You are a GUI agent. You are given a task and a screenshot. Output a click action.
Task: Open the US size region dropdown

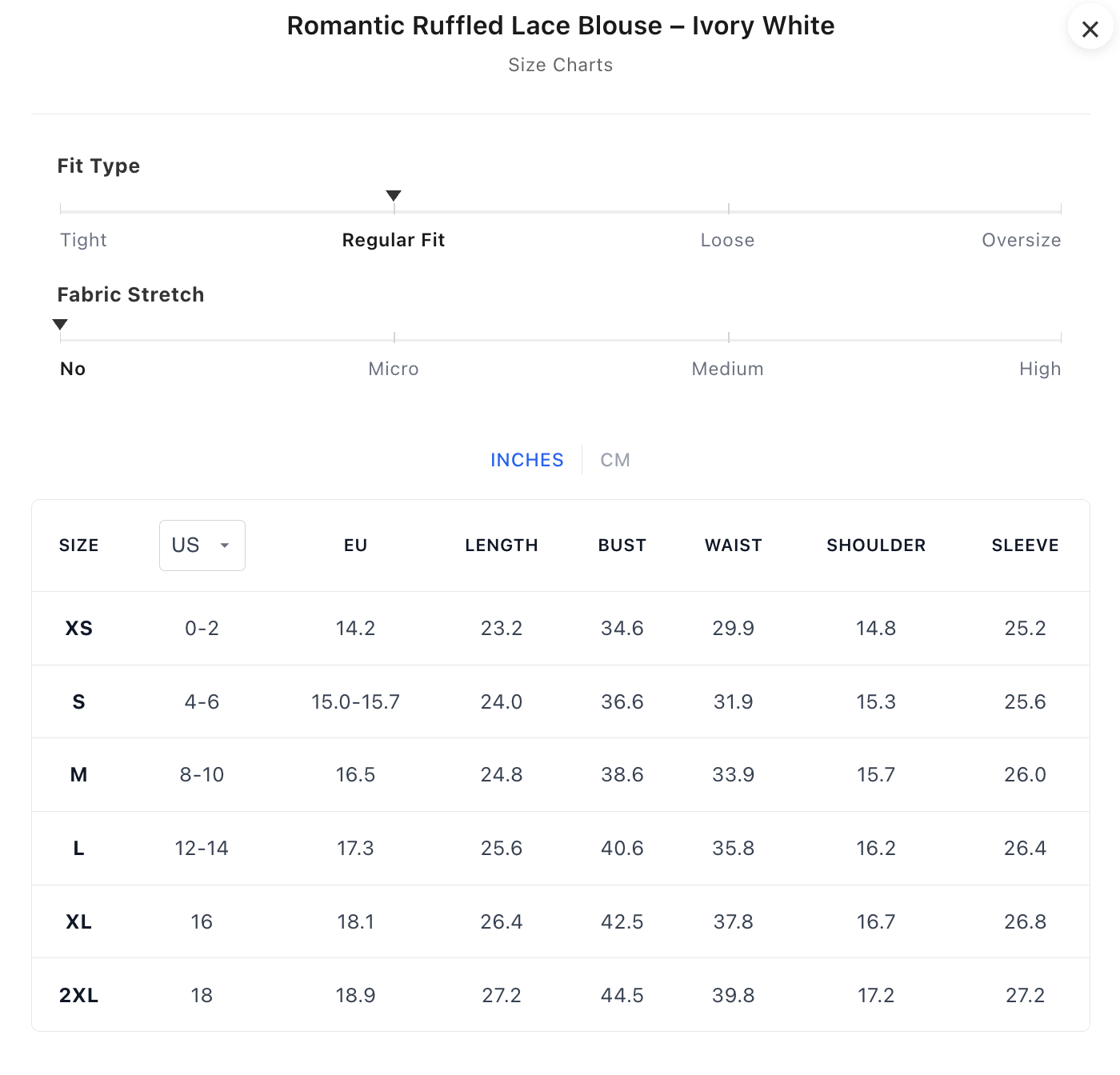[202, 545]
